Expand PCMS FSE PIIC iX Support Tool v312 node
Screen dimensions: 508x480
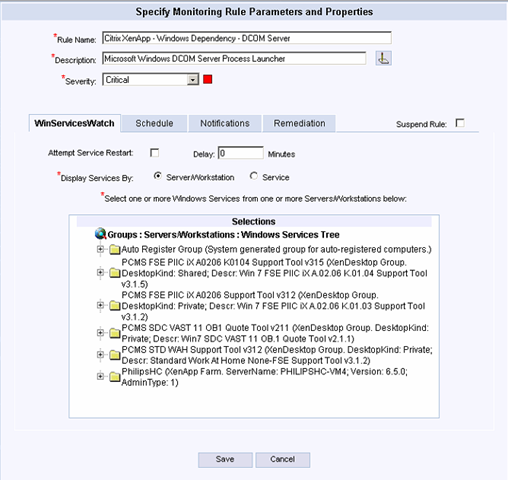(100, 305)
